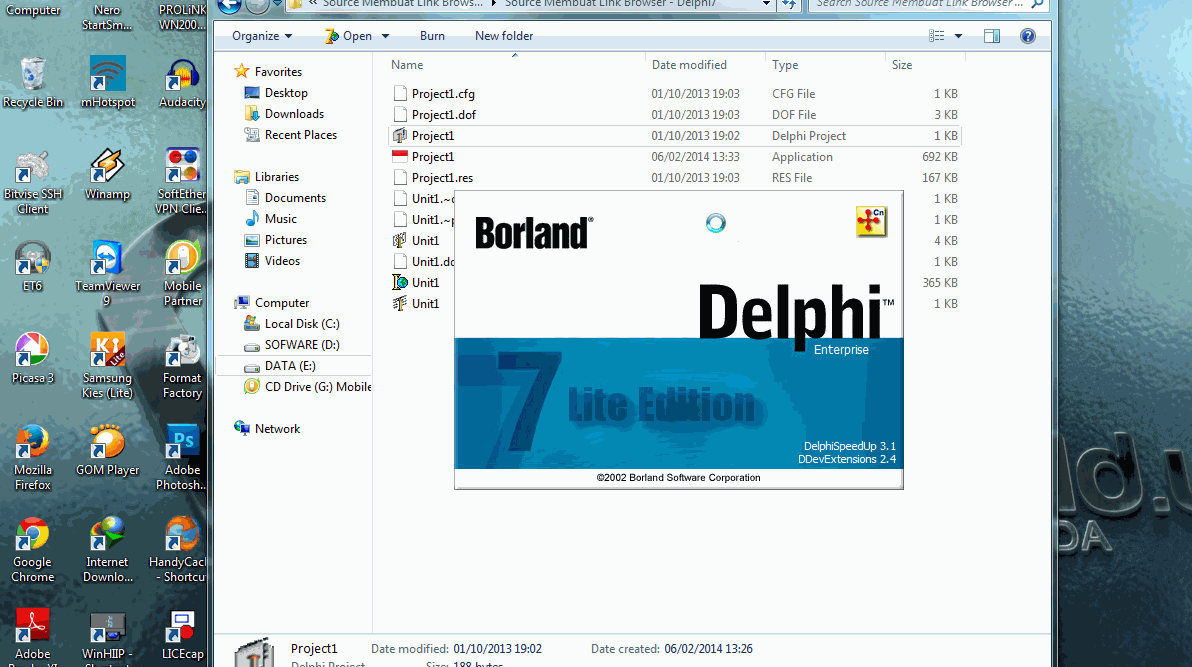
Task: Open ET6 desktop shortcut
Action: tap(33, 265)
